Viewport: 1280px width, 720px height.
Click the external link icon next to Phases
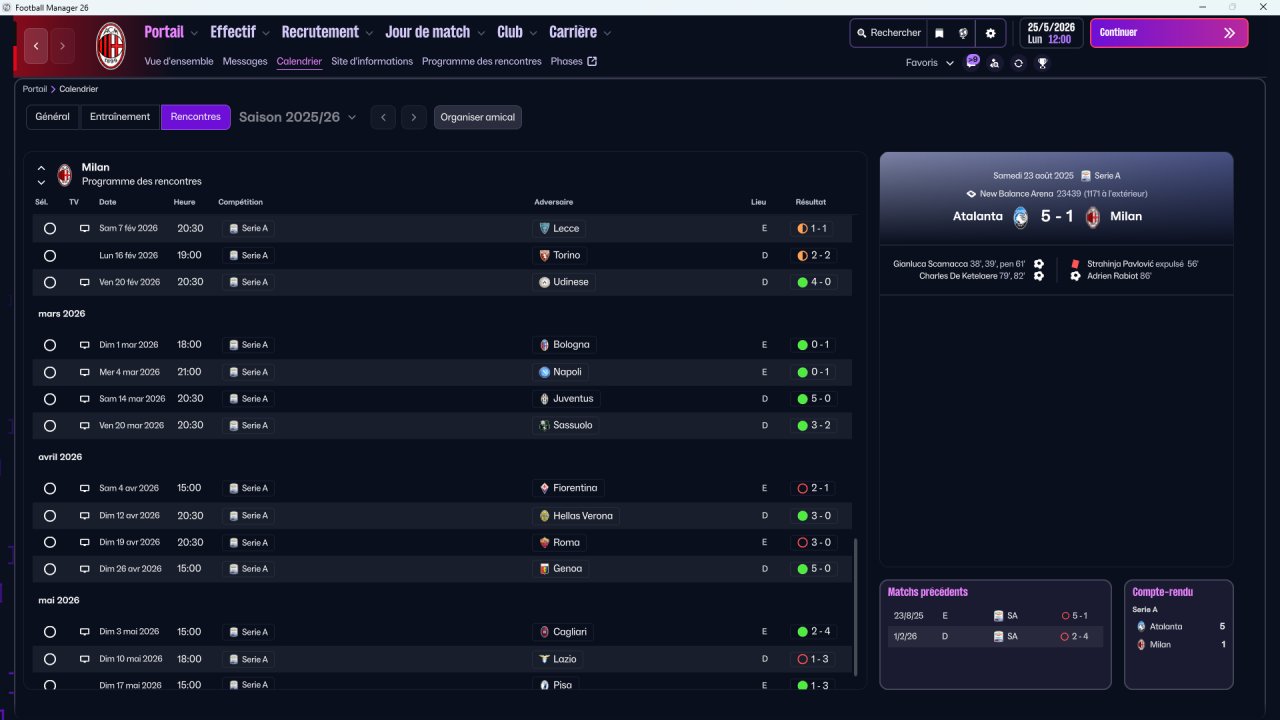point(592,61)
